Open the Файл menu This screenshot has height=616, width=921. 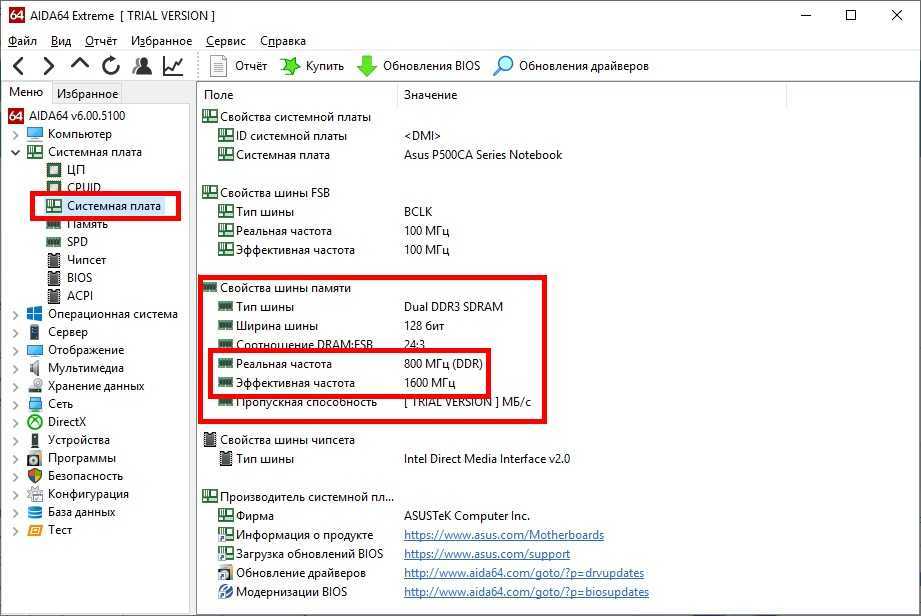[x=22, y=41]
